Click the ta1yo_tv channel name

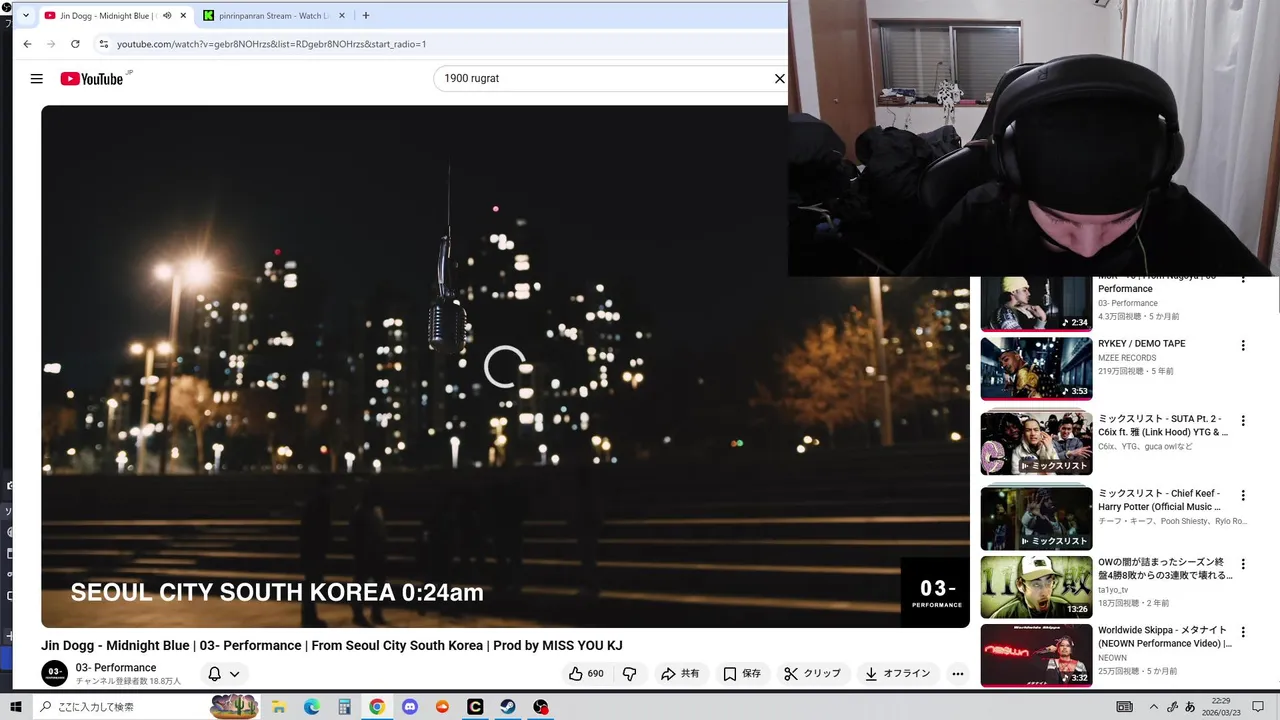1113,590
